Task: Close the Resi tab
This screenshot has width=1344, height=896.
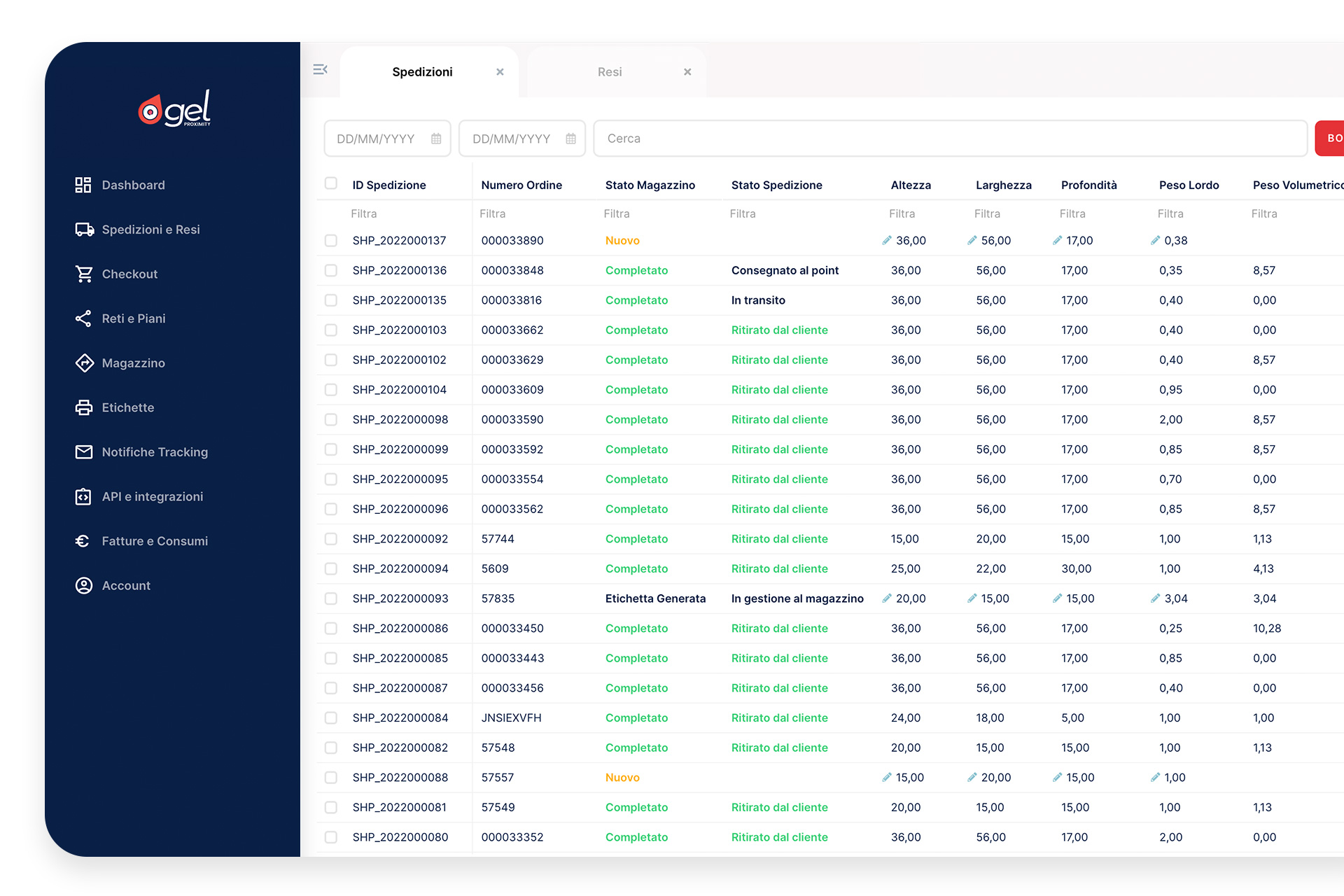Action: 687,71
